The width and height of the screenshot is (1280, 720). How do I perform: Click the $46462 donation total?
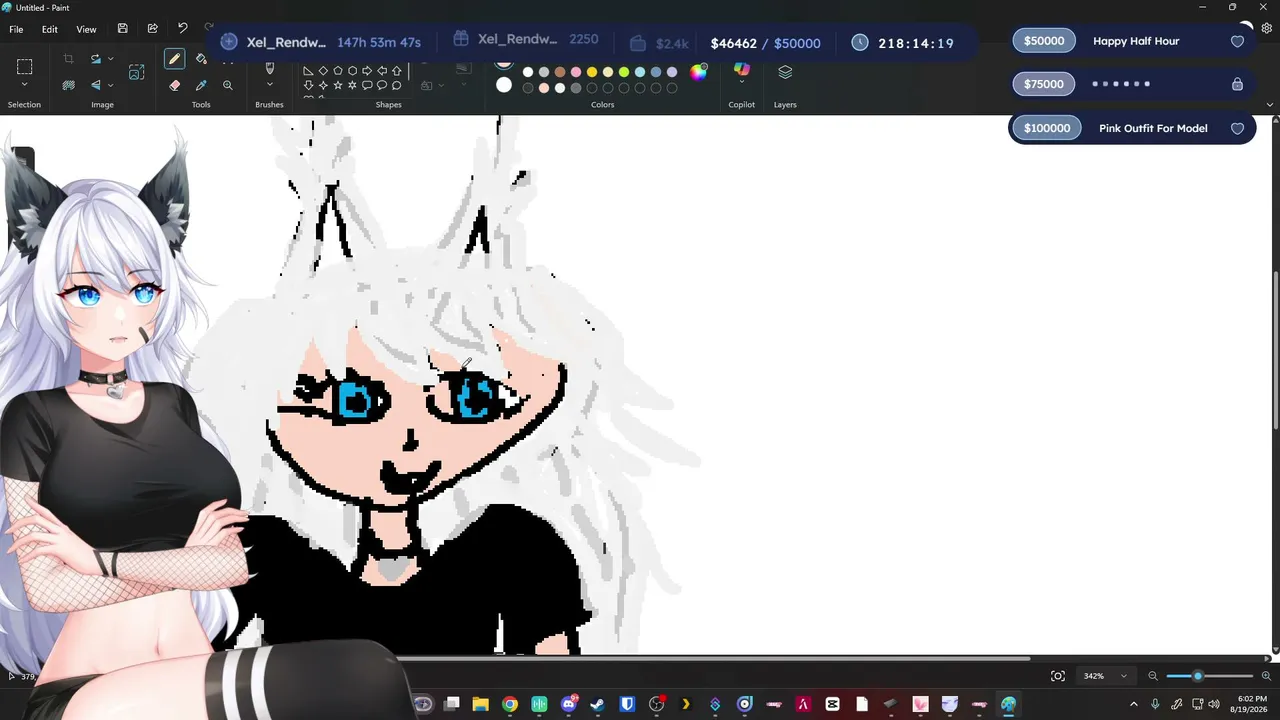click(x=733, y=43)
